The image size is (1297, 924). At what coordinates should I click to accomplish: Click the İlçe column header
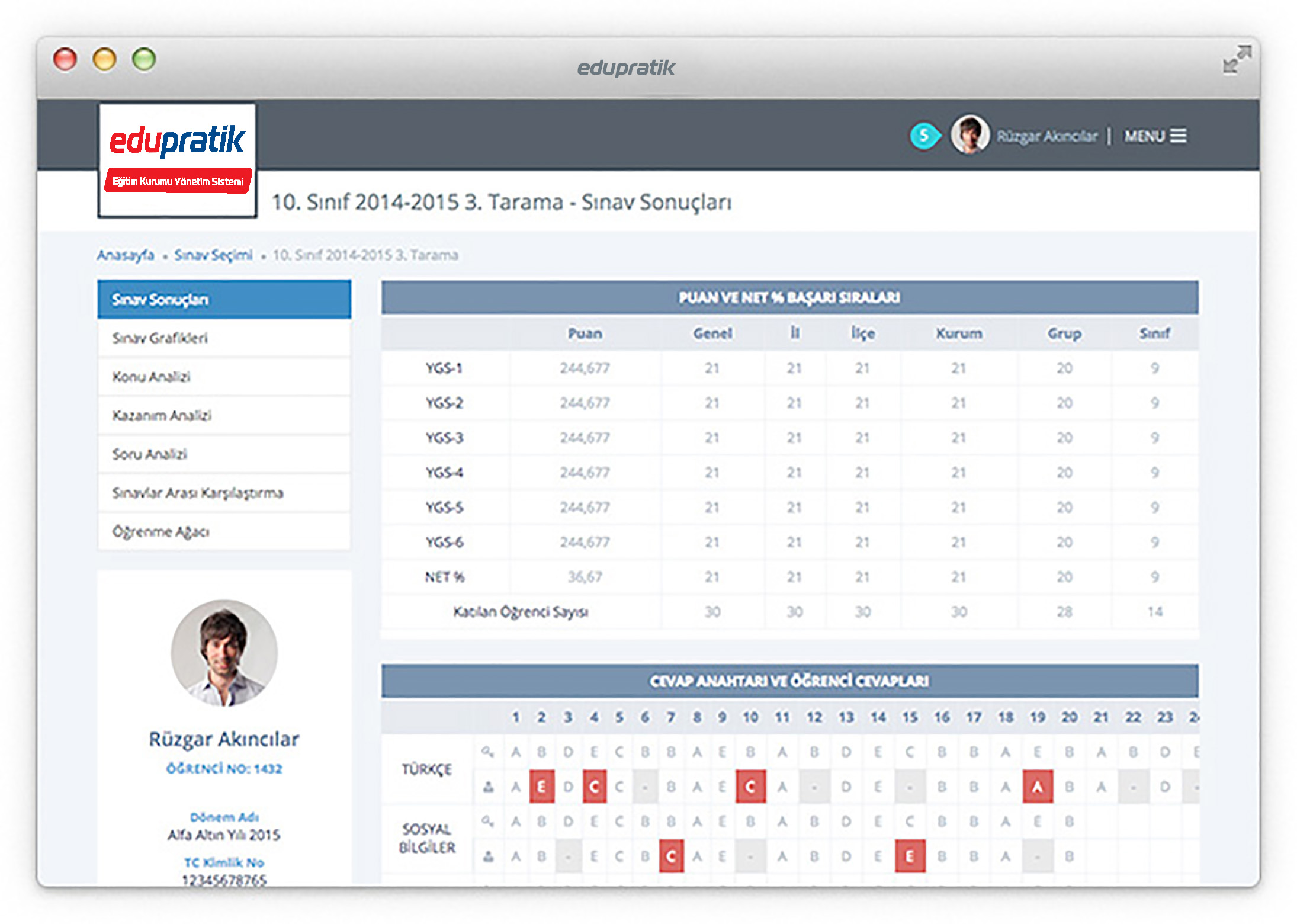[863, 333]
